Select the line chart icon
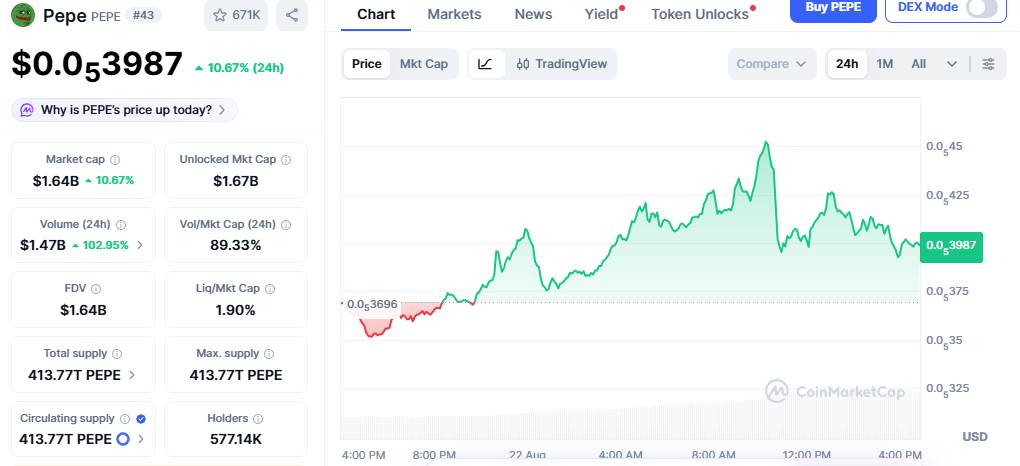1020x466 pixels. (x=485, y=64)
